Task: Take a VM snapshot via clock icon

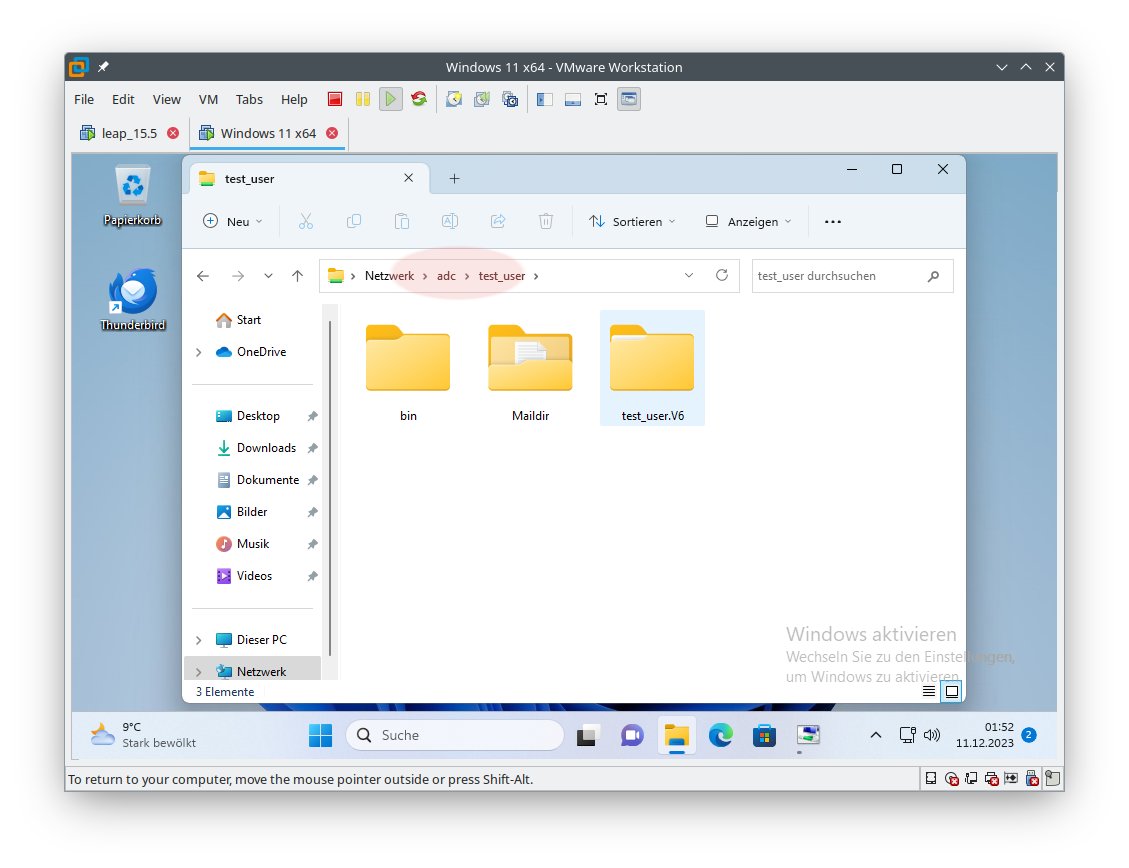Action: (454, 99)
